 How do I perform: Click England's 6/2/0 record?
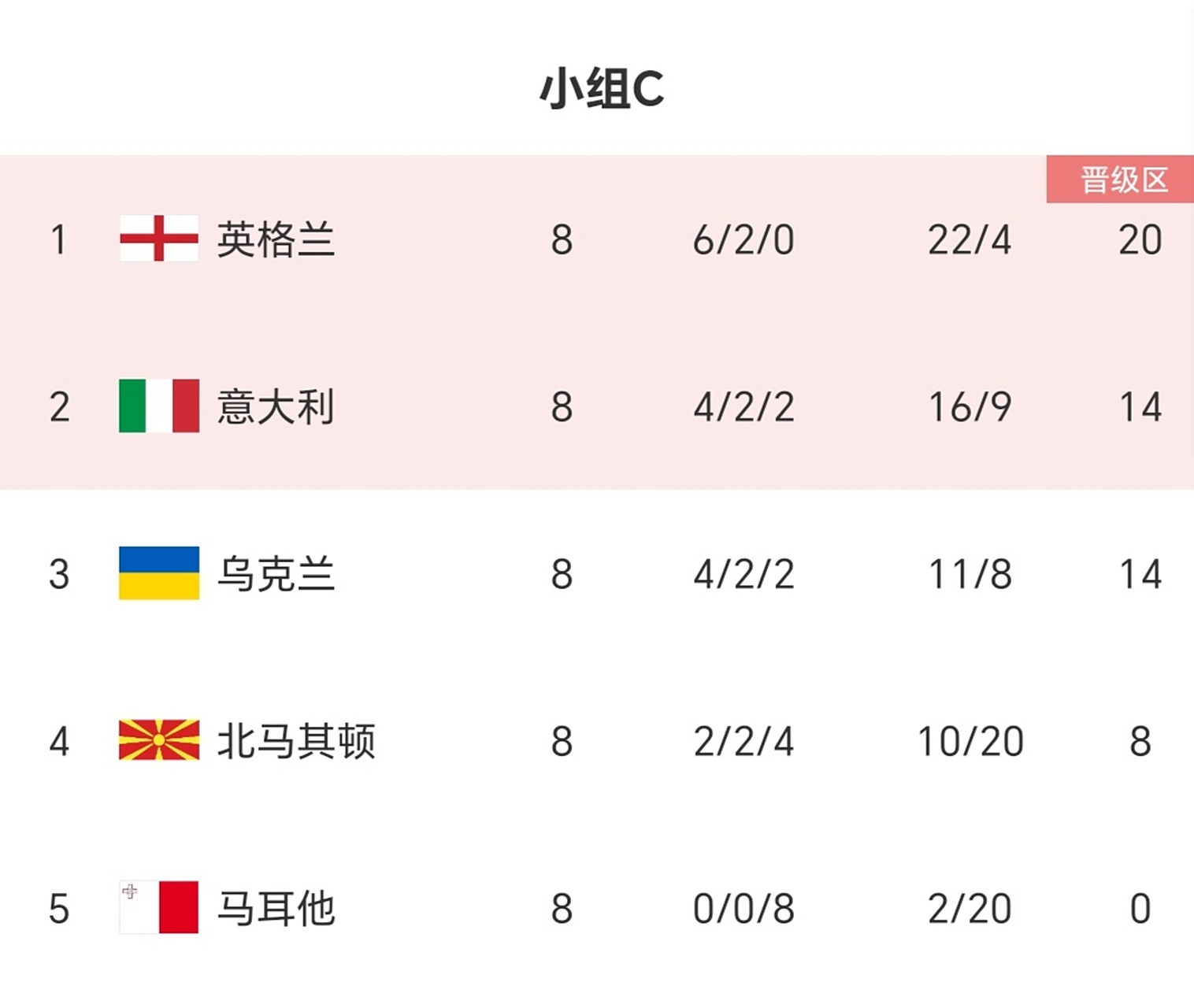point(743,239)
